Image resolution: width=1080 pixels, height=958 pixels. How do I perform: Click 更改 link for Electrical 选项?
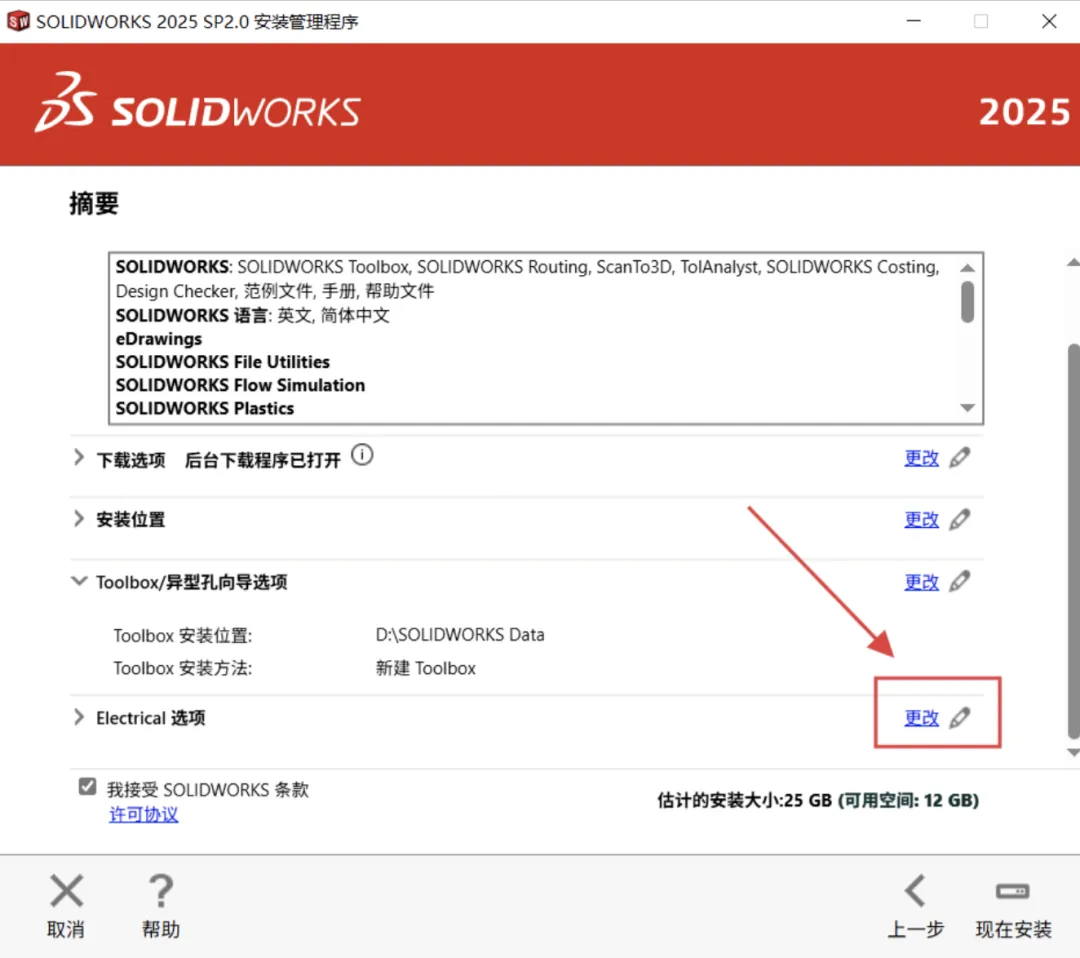coord(922,718)
